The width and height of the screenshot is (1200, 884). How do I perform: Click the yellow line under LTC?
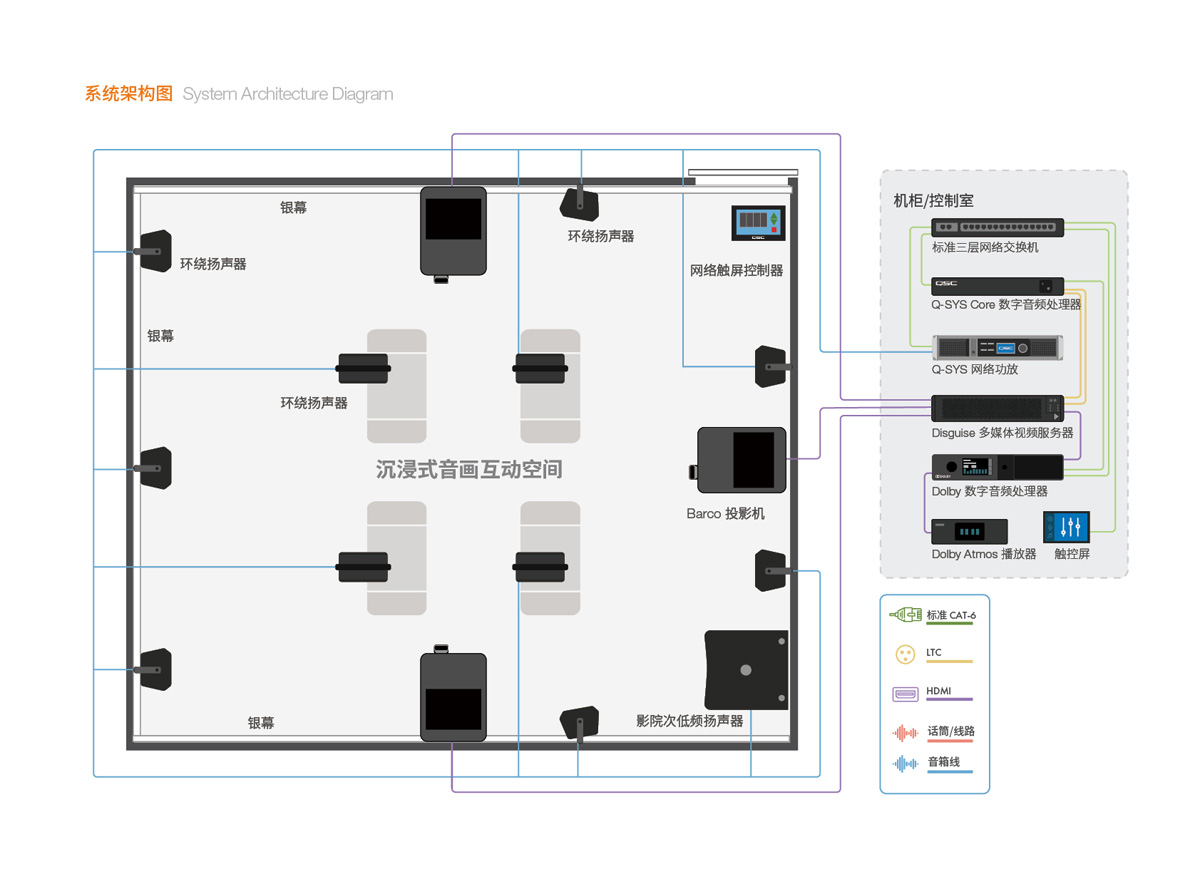[950, 663]
